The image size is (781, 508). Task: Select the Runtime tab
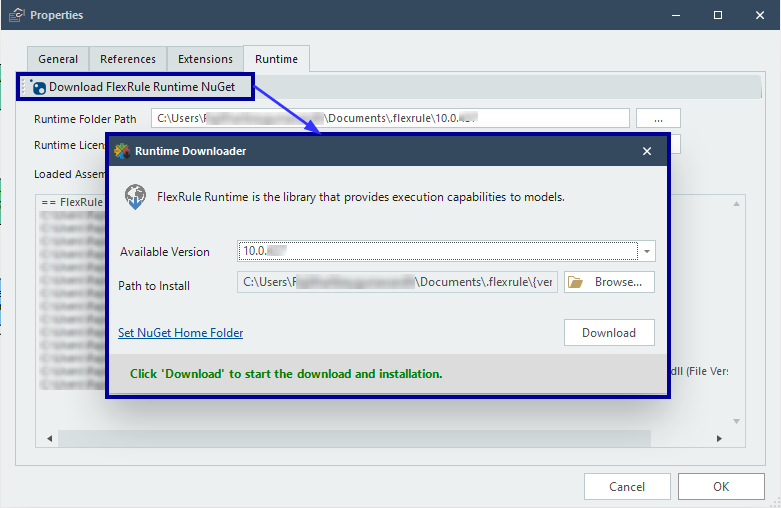point(276,59)
